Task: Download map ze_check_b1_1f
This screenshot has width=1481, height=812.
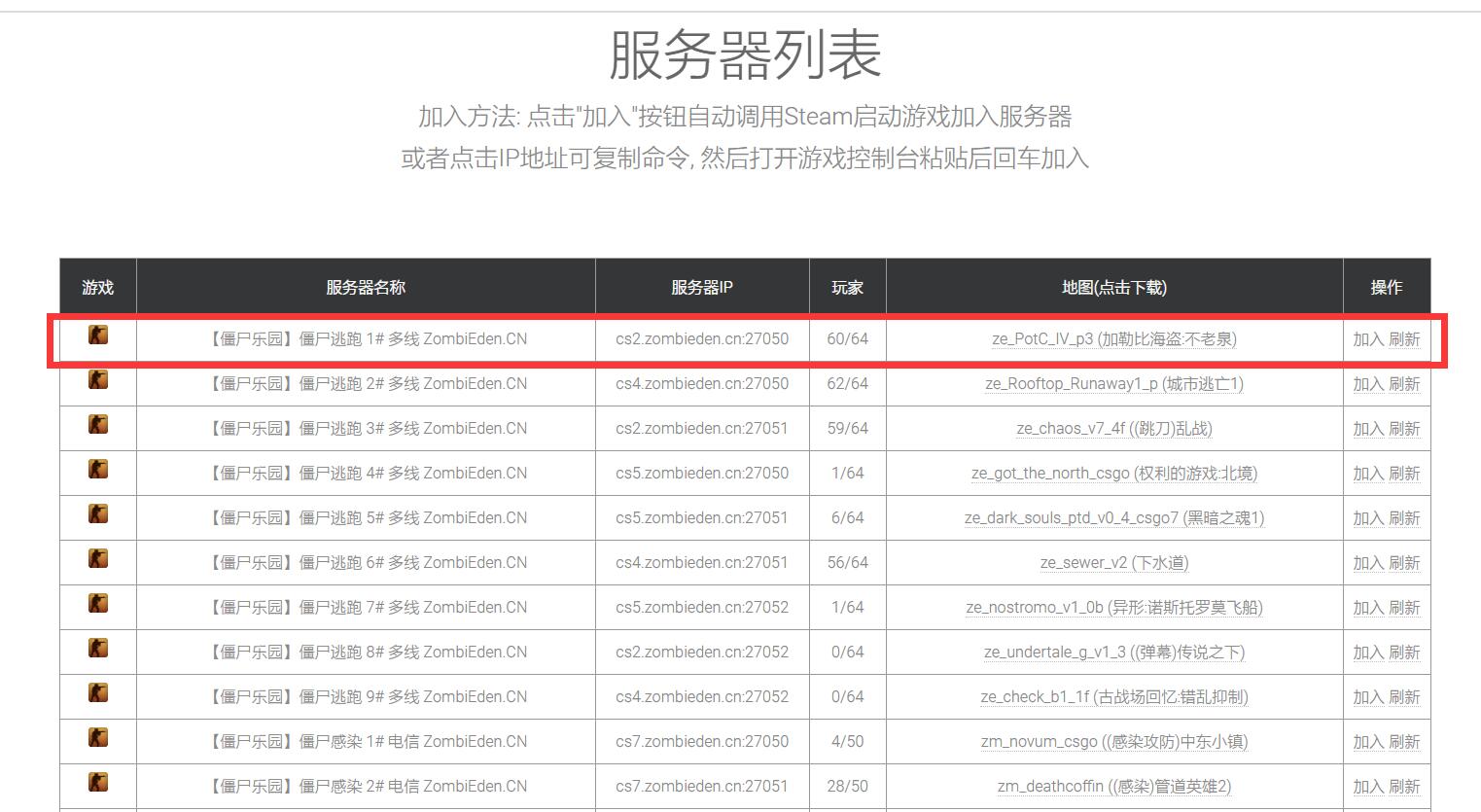Action: [x=1114, y=697]
